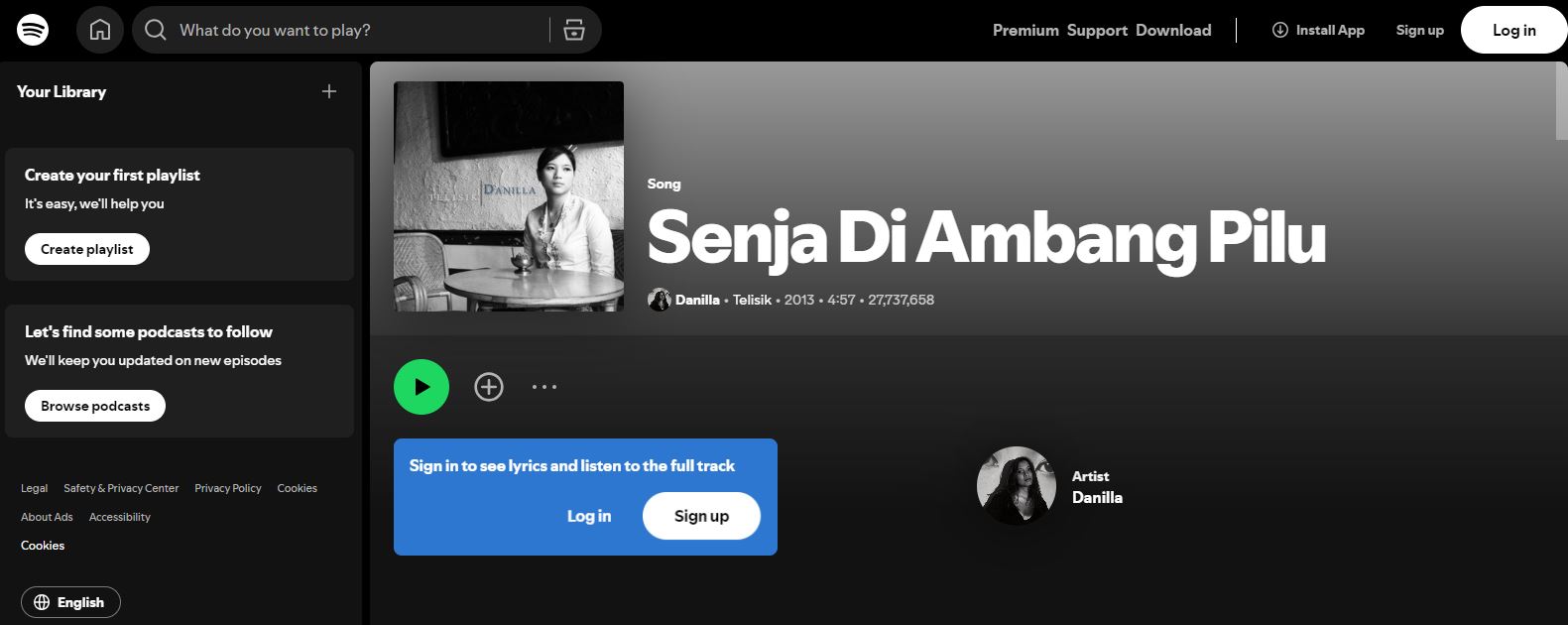This screenshot has height=625, width=1568.
Task: Click the song title Senja Di Ambang Pilu
Action: [987, 238]
